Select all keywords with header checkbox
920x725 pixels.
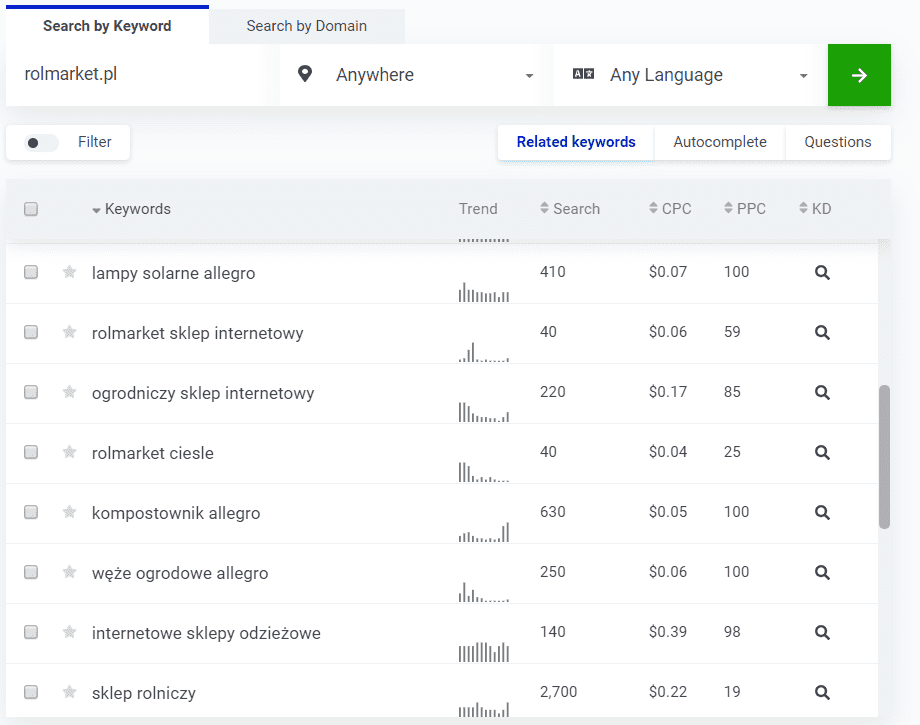coord(31,209)
